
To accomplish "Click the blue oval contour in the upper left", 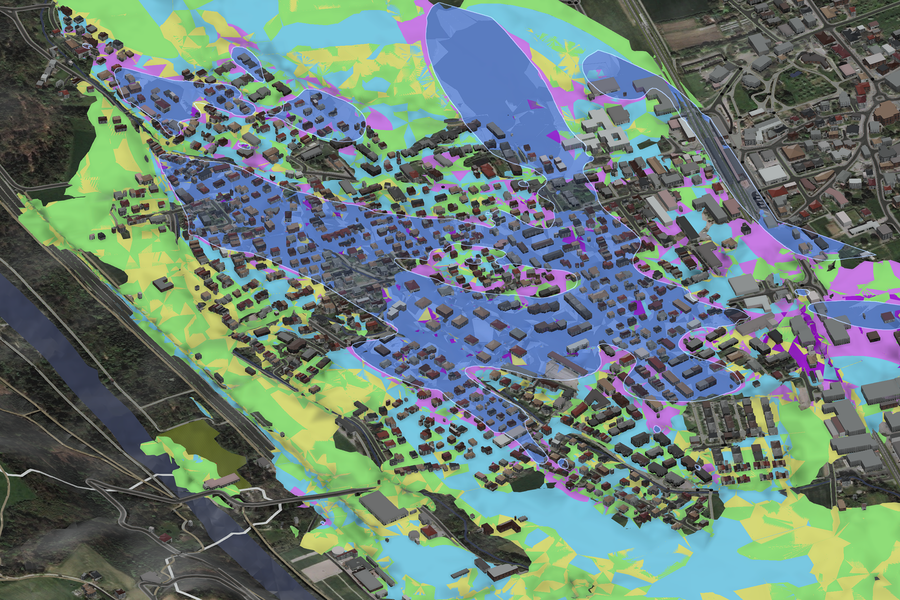I will tap(185, 90).
